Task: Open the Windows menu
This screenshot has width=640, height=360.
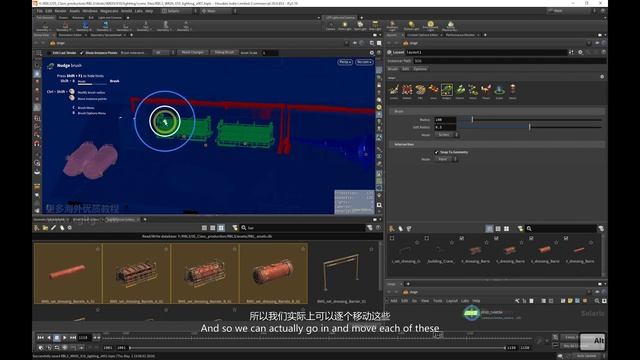Action: (x=90, y=11)
